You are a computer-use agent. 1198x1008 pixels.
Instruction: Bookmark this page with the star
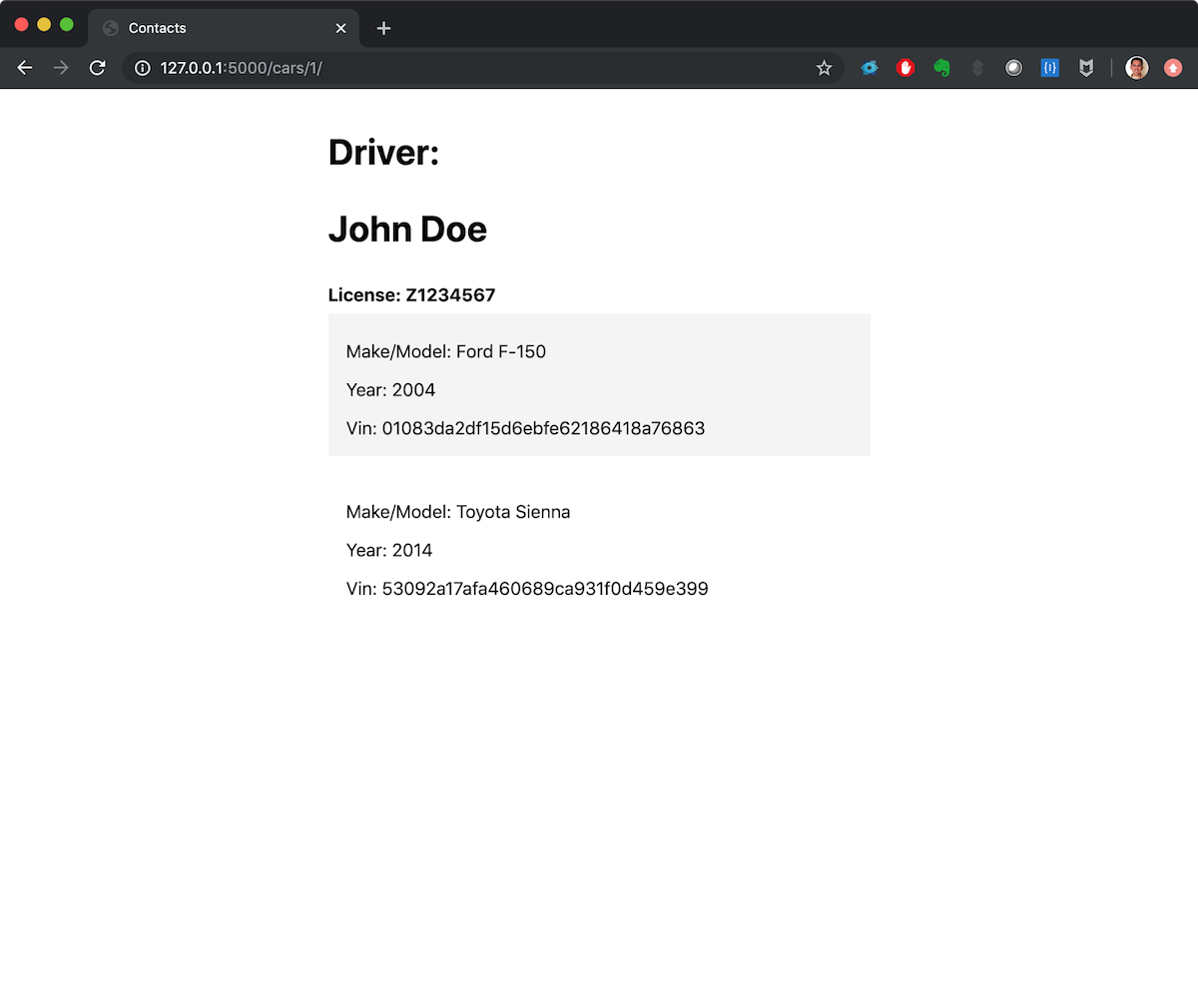(824, 68)
